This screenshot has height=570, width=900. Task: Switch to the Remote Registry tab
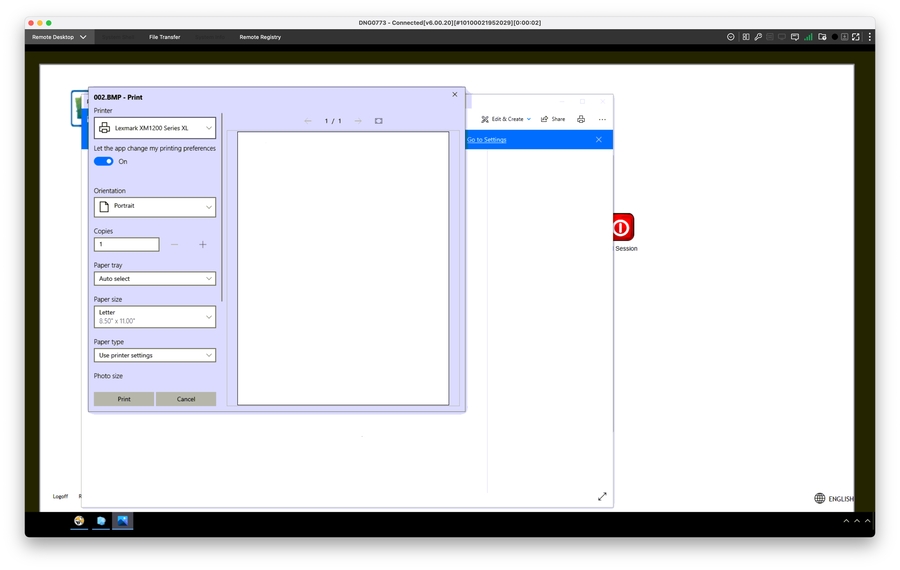(x=260, y=37)
